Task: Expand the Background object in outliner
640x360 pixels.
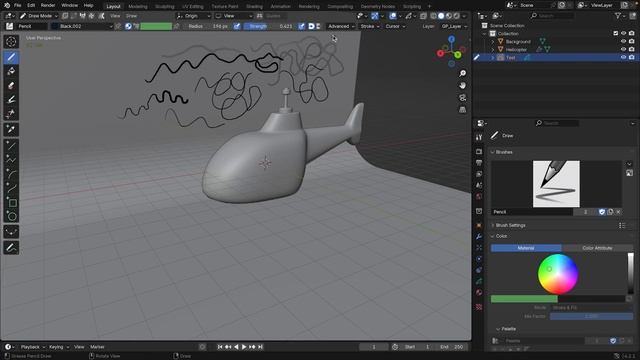Action: click(493, 42)
